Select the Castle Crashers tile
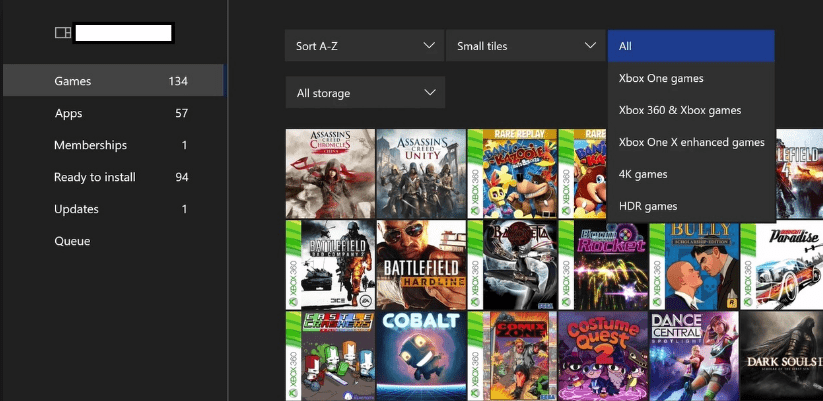This screenshot has width=823, height=401. (x=330, y=356)
